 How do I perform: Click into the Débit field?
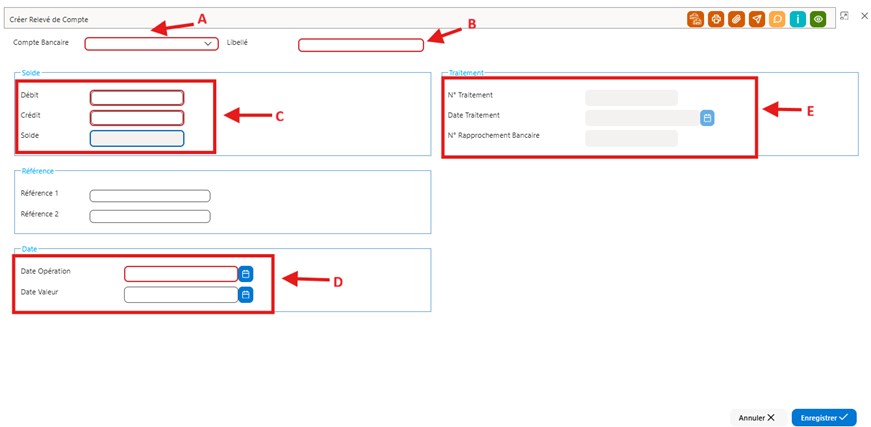pos(137,98)
